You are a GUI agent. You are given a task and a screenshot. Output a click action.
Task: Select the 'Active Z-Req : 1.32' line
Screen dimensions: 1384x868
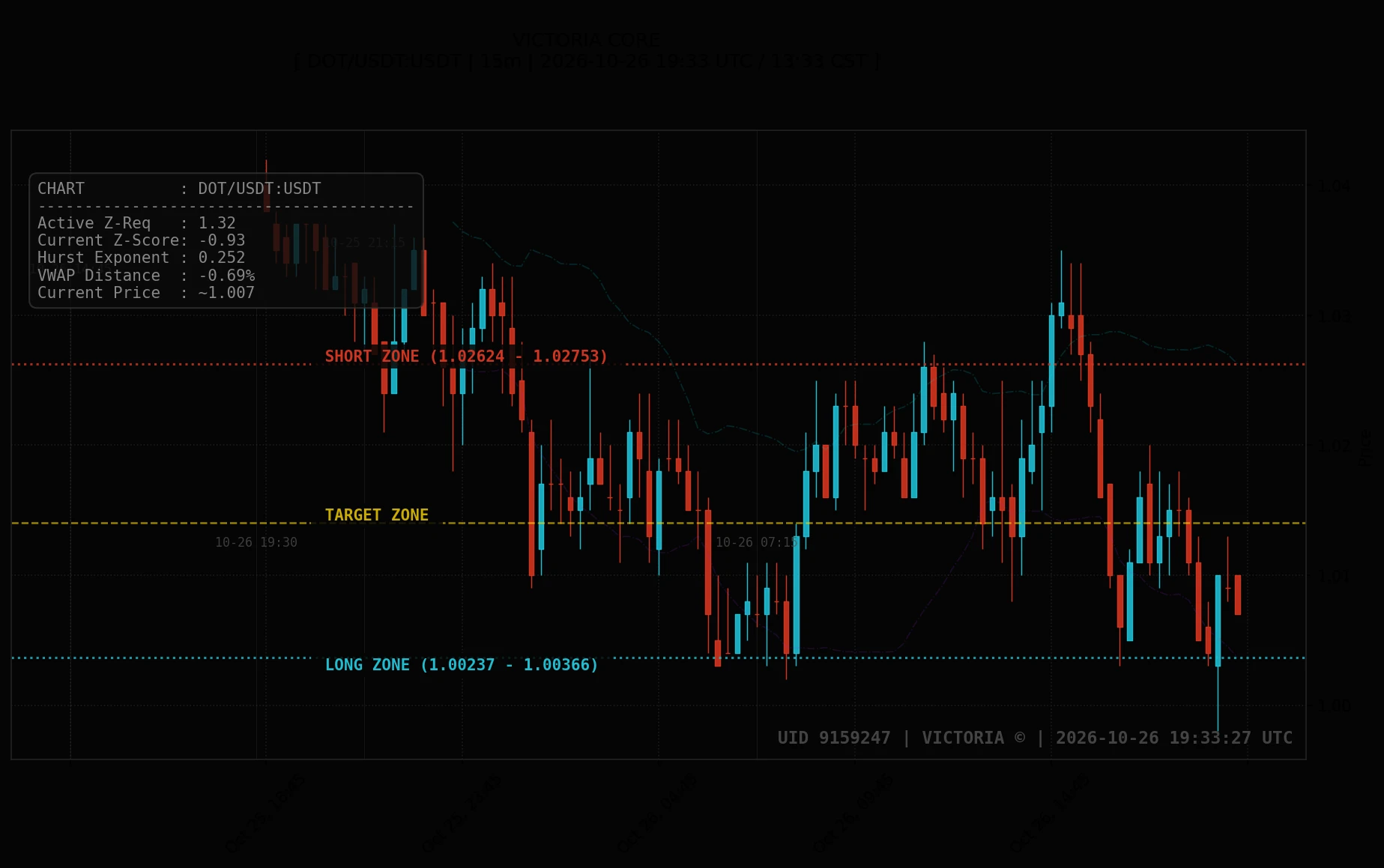click(136, 223)
